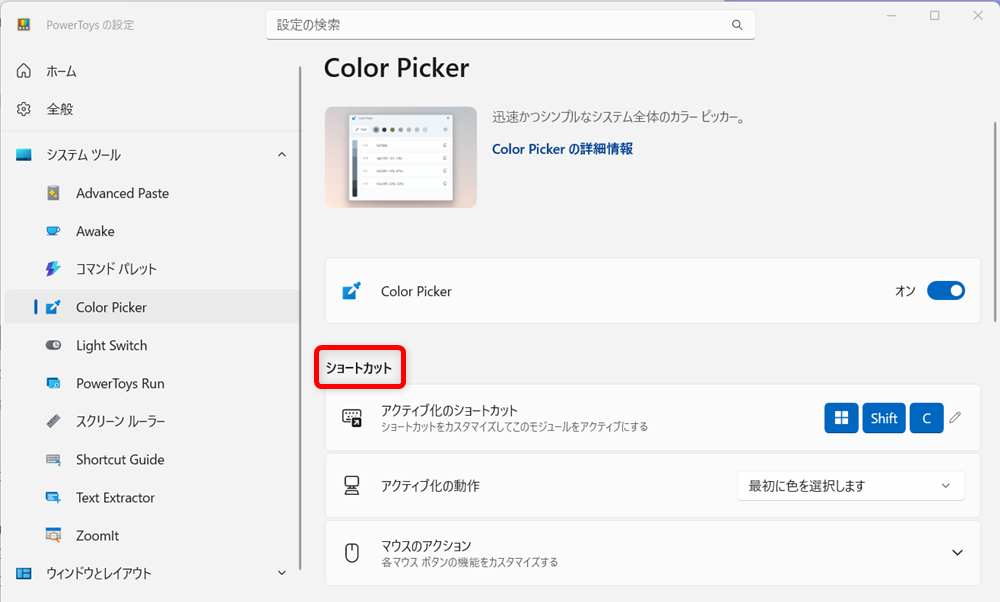Click the Shift key chip in the shortcut
Image resolution: width=1000 pixels, height=602 pixels.
(883, 418)
